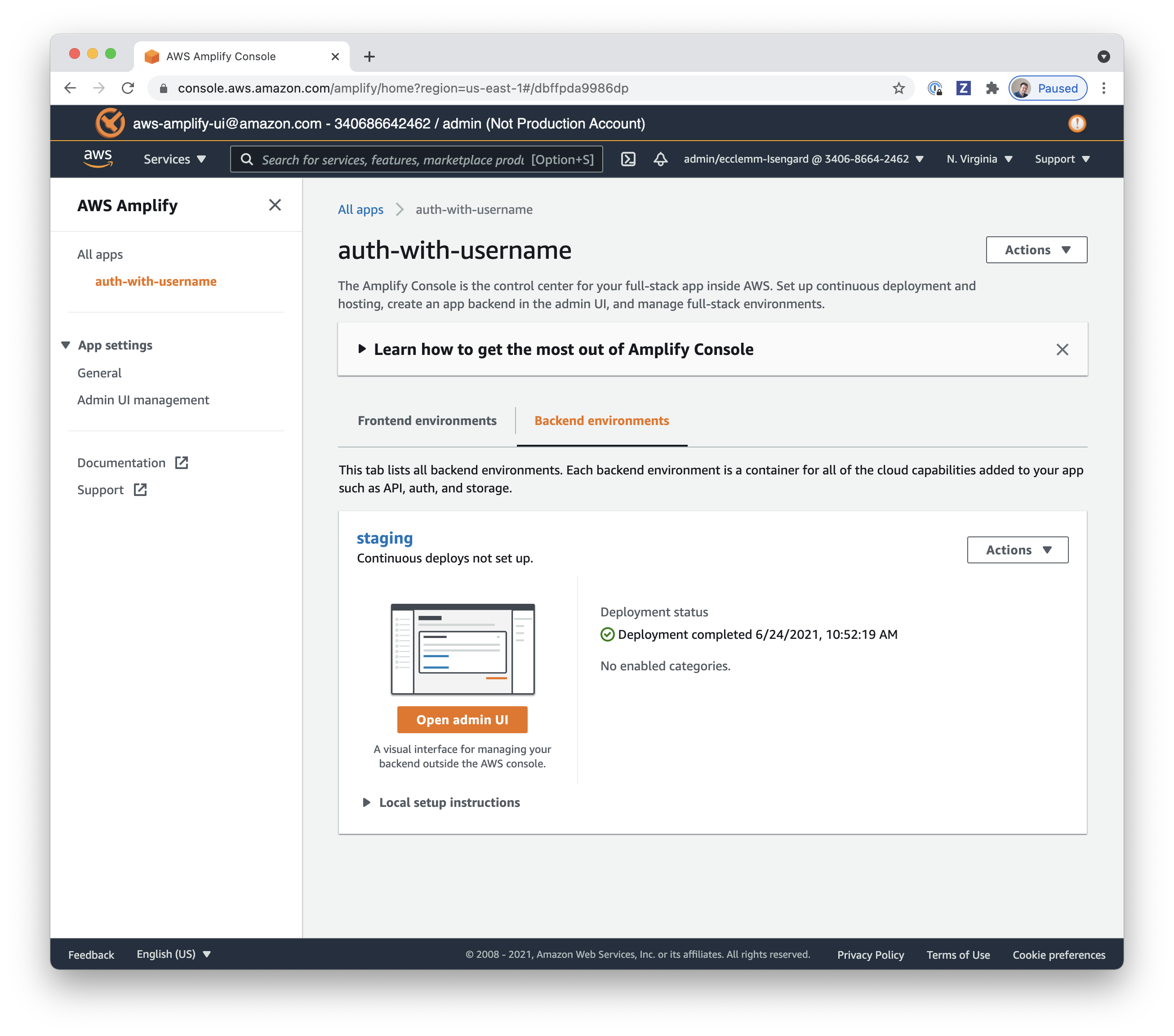Expand Learn how to get the most section

pyautogui.click(x=556, y=349)
